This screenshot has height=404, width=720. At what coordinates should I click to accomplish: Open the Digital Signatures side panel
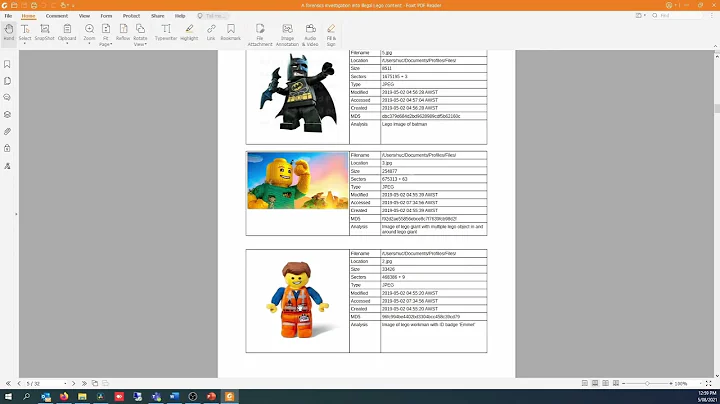pos(7,166)
